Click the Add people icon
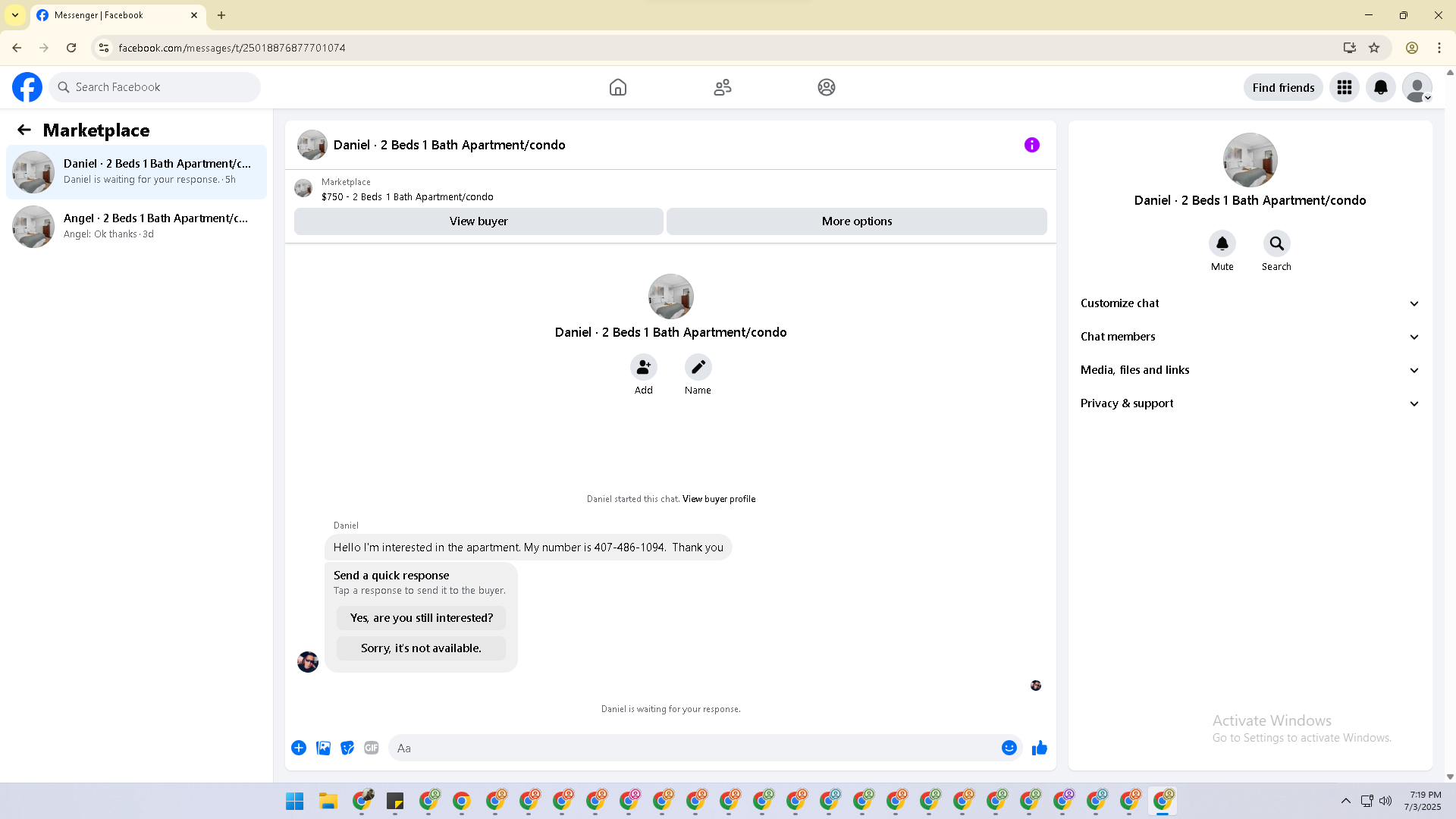1456x819 pixels. click(x=643, y=367)
